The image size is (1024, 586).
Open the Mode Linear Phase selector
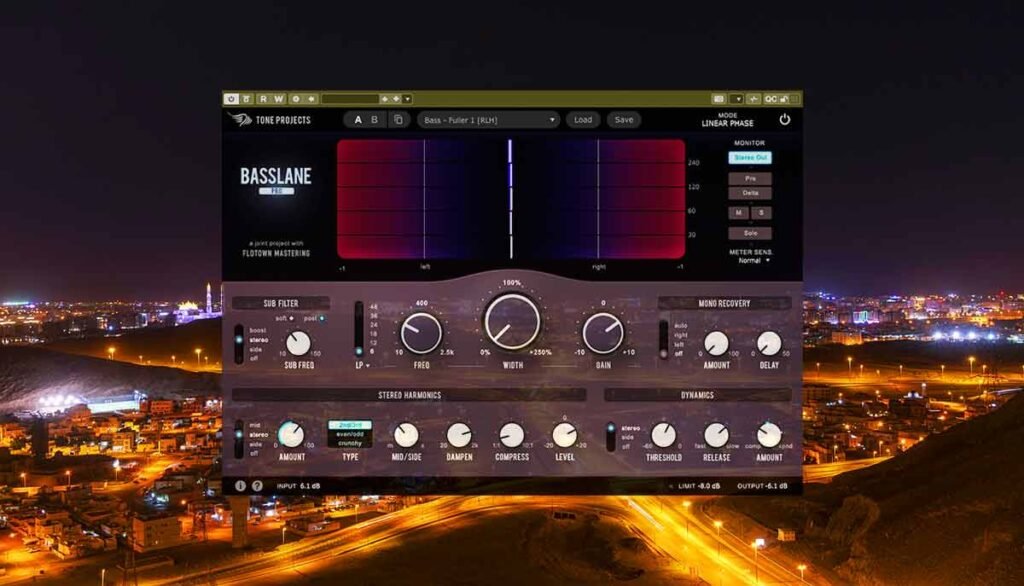tap(728, 120)
